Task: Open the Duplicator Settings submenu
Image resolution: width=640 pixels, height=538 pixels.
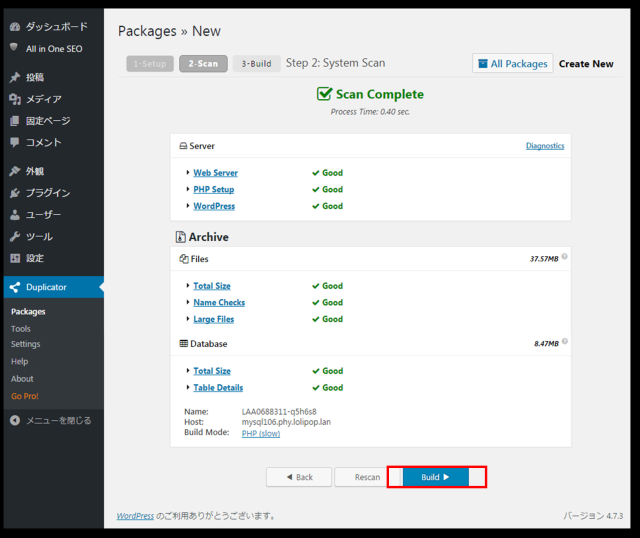Action: [x=26, y=344]
